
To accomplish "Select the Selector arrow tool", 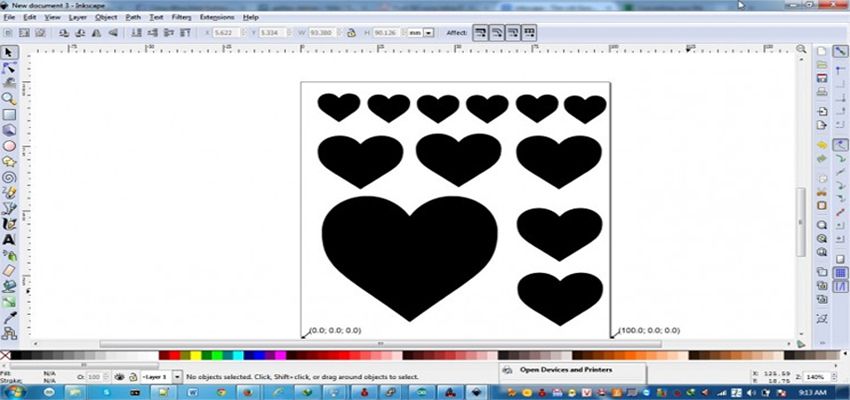I will (9, 52).
